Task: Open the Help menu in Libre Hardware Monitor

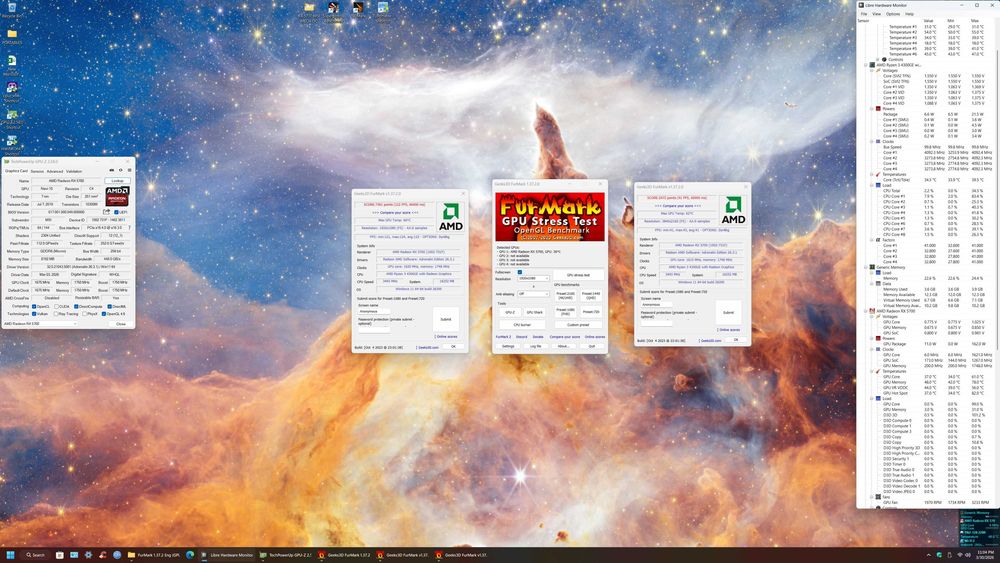Action: click(x=909, y=13)
